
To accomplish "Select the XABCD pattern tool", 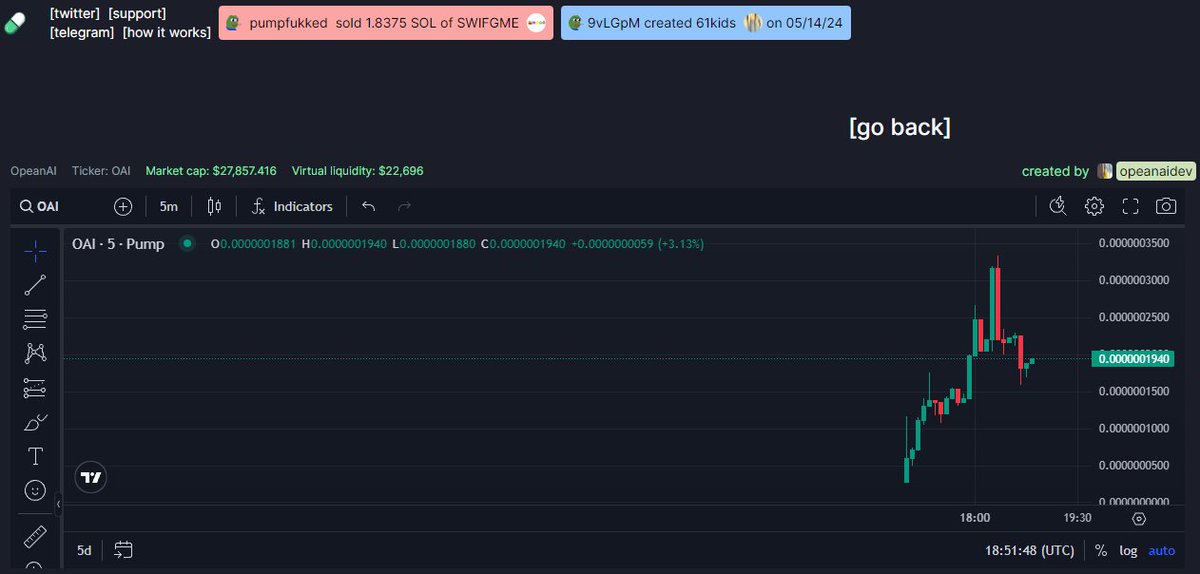I will (x=35, y=353).
